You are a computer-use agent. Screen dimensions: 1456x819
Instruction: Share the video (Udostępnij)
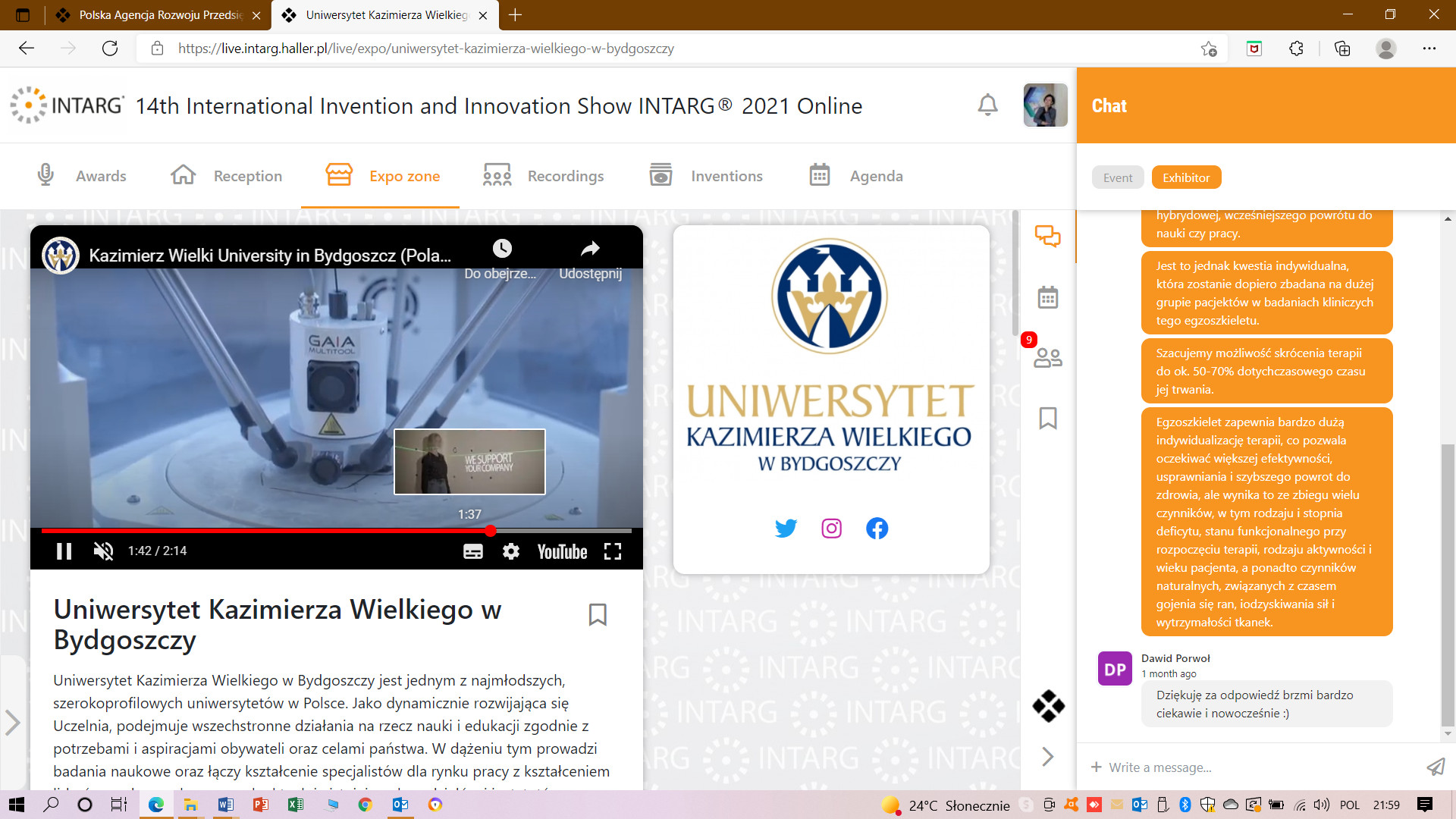pyautogui.click(x=591, y=258)
